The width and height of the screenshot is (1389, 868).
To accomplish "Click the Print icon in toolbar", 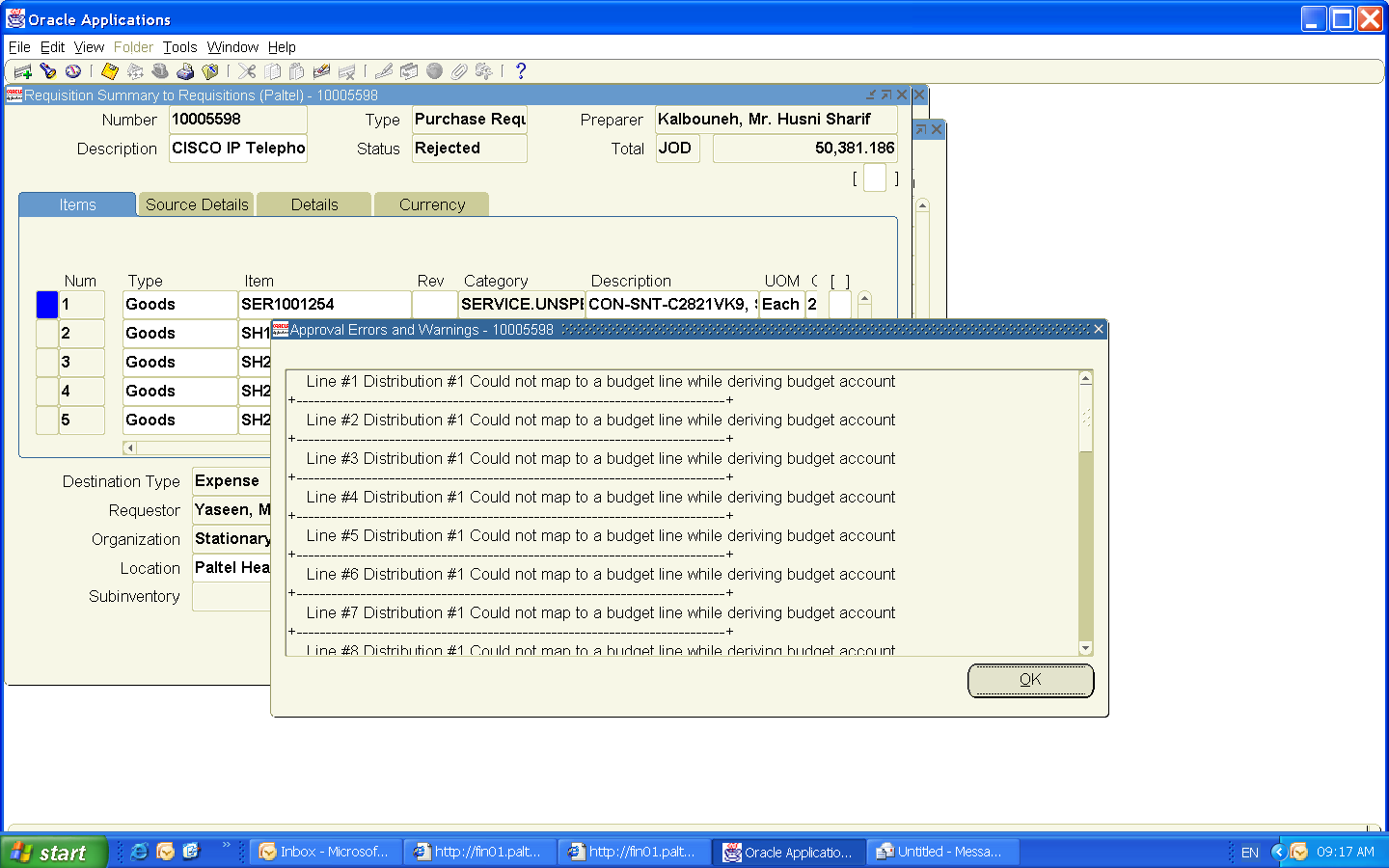I will (185, 71).
